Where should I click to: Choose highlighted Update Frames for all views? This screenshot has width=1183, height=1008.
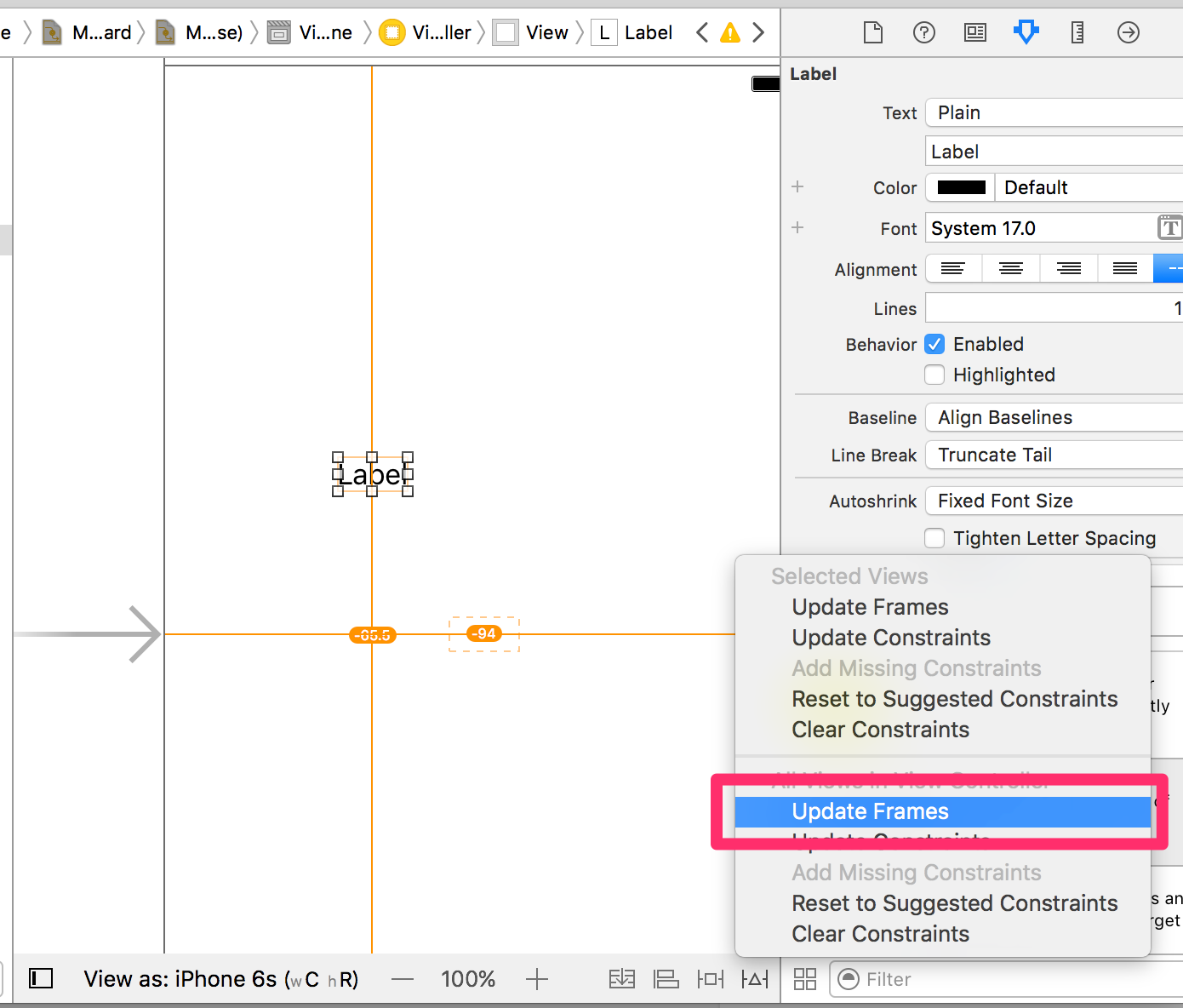[943, 811]
